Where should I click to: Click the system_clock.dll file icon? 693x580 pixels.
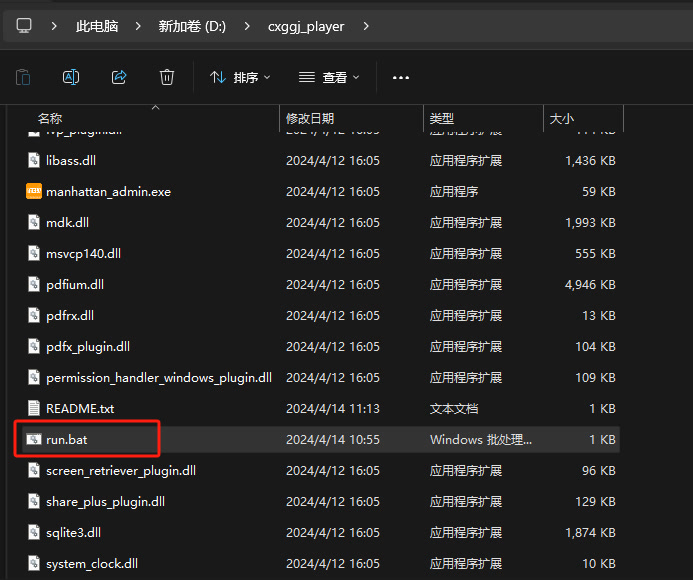(x=34, y=563)
